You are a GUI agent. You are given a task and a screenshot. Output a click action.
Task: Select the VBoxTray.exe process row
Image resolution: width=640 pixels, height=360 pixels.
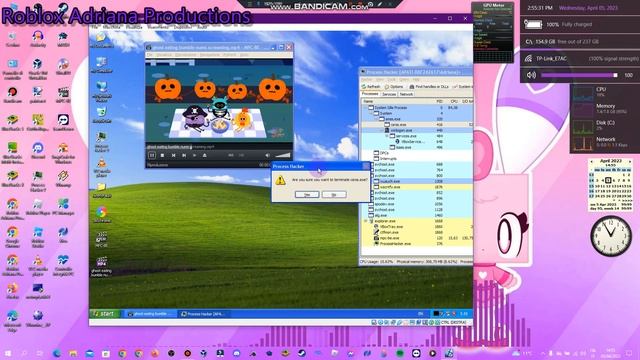coord(416,227)
